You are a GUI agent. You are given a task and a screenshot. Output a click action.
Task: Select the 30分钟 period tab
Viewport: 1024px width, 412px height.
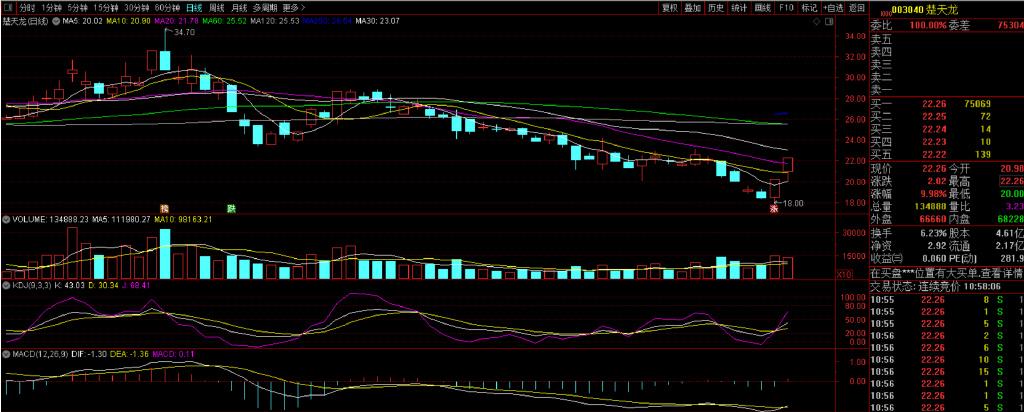(136, 7)
